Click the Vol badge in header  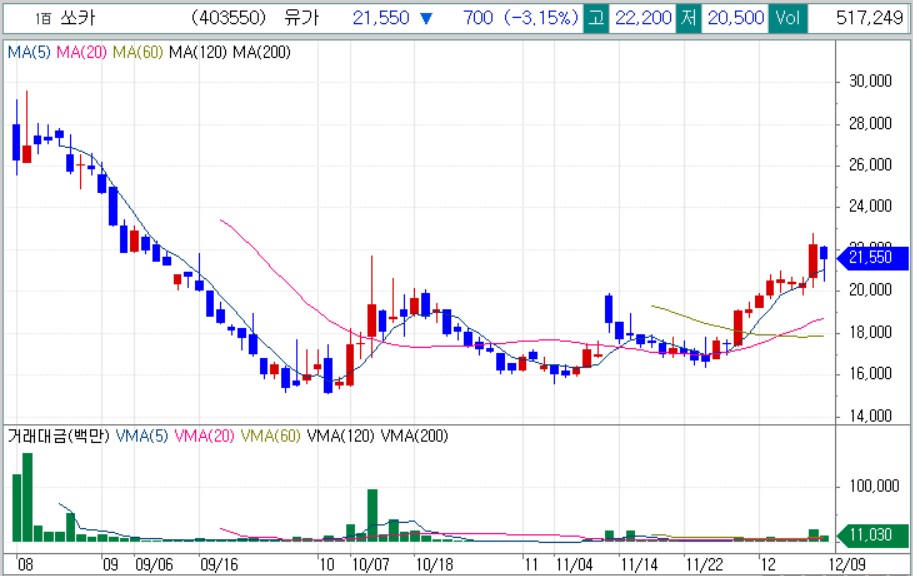[788, 18]
